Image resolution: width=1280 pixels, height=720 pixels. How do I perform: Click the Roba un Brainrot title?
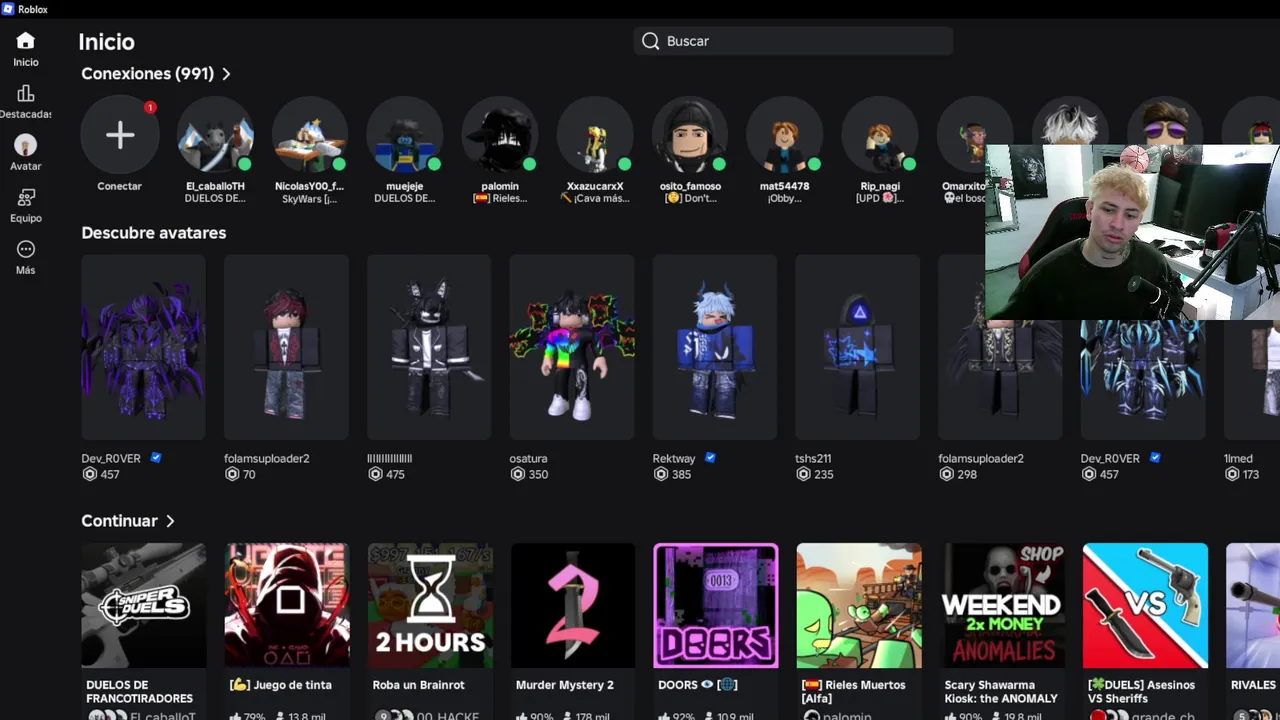(x=418, y=685)
